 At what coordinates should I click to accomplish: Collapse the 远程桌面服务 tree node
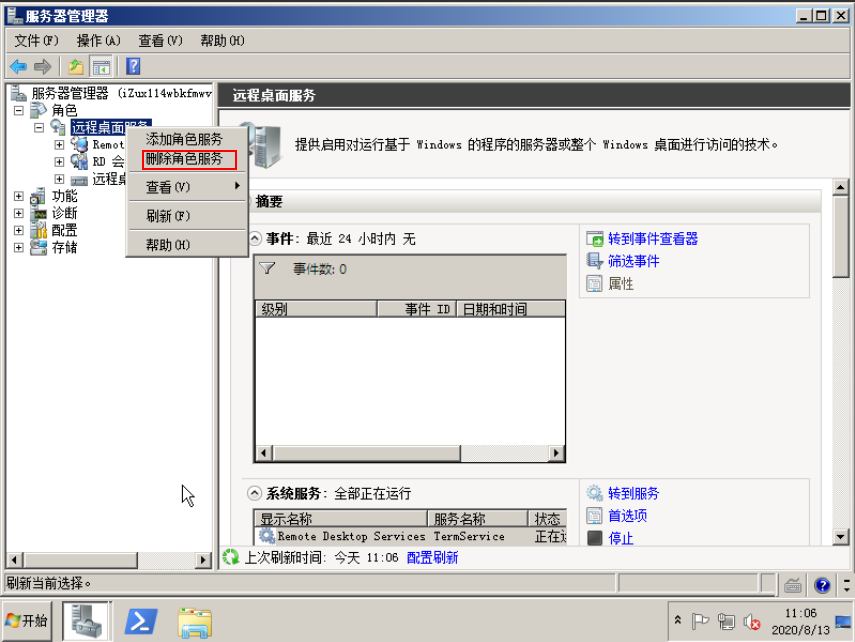(39, 128)
